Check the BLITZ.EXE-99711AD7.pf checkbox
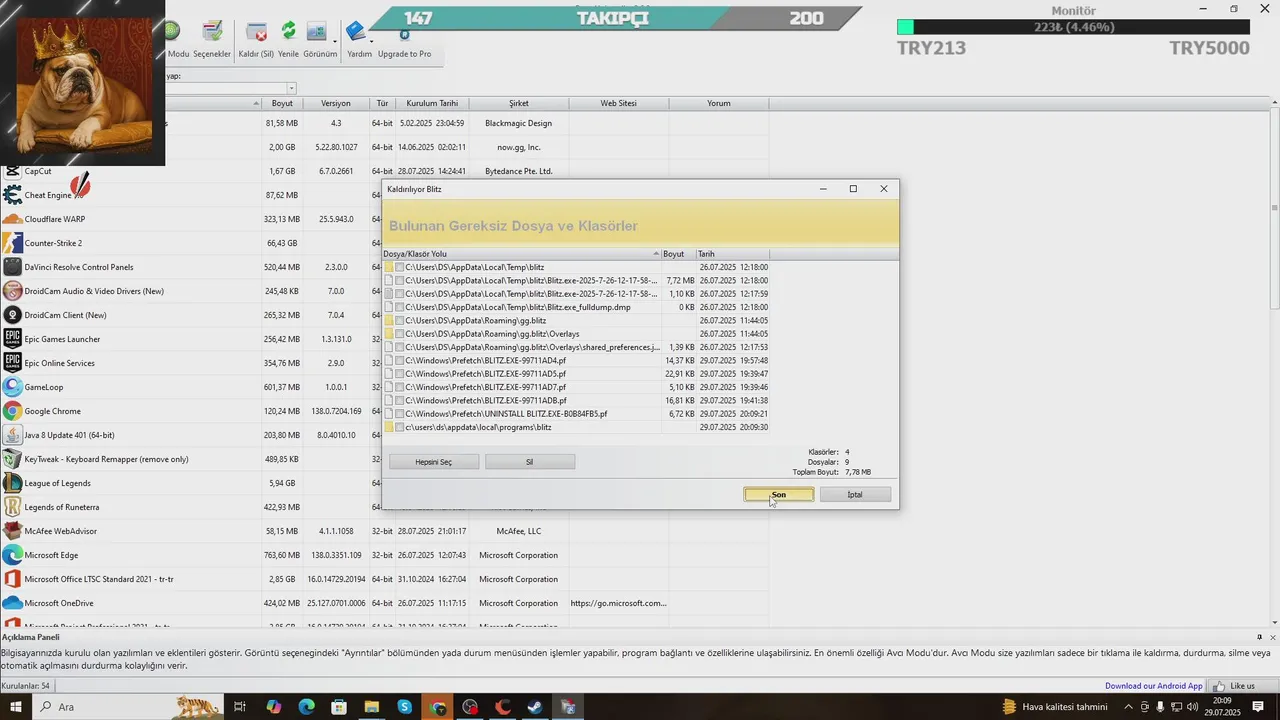The width and height of the screenshot is (1280, 720). click(400, 387)
